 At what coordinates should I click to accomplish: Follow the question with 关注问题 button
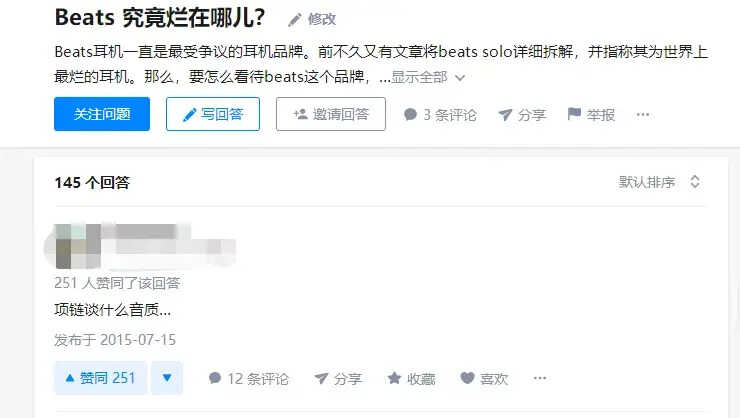[x=102, y=114]
